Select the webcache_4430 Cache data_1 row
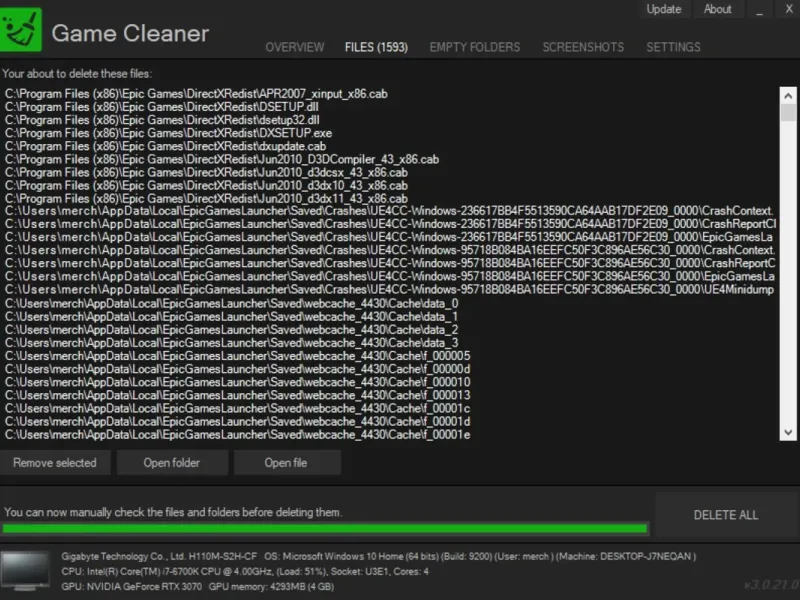 click(391, 317)
